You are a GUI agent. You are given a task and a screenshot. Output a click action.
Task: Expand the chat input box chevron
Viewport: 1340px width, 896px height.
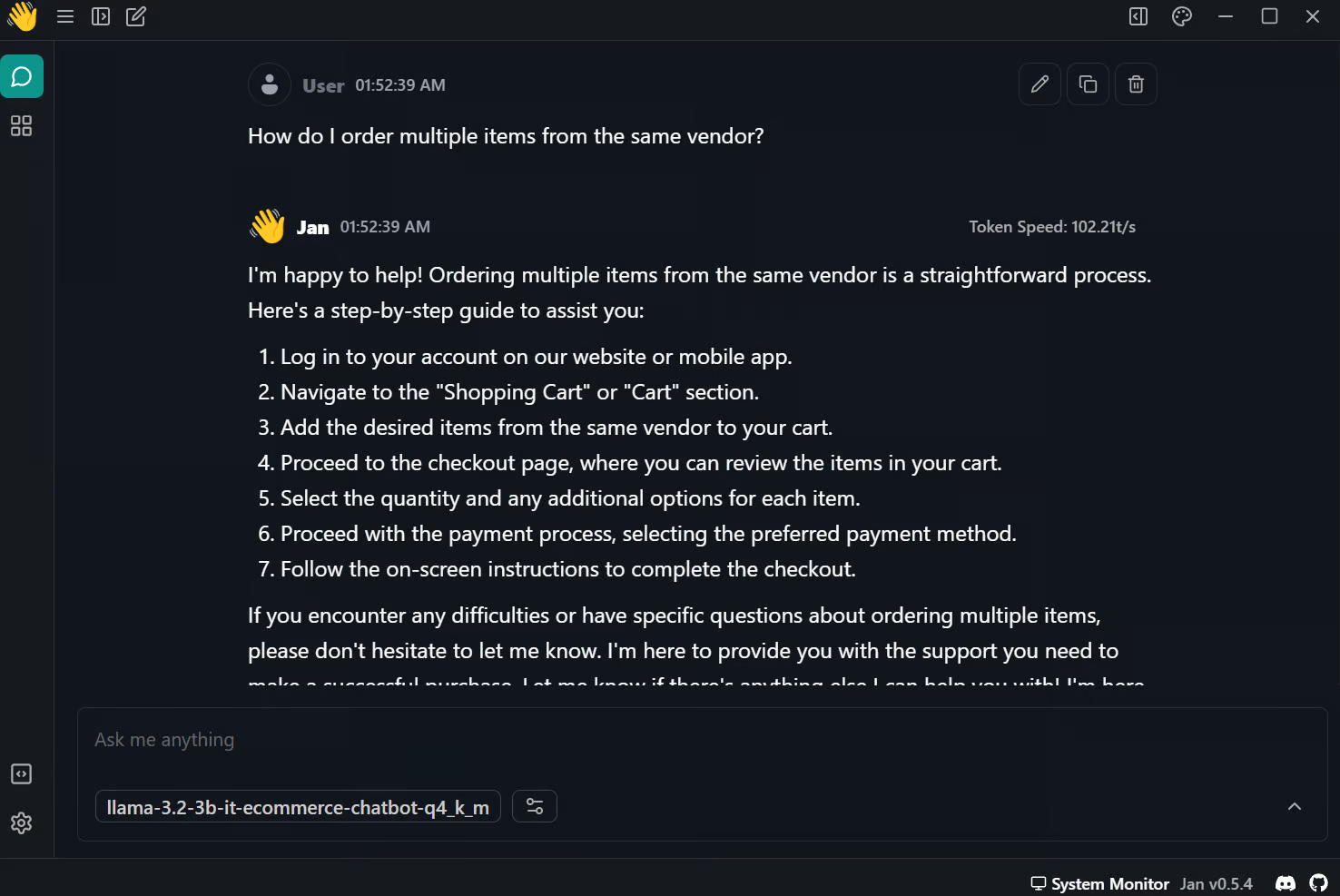1295,806
